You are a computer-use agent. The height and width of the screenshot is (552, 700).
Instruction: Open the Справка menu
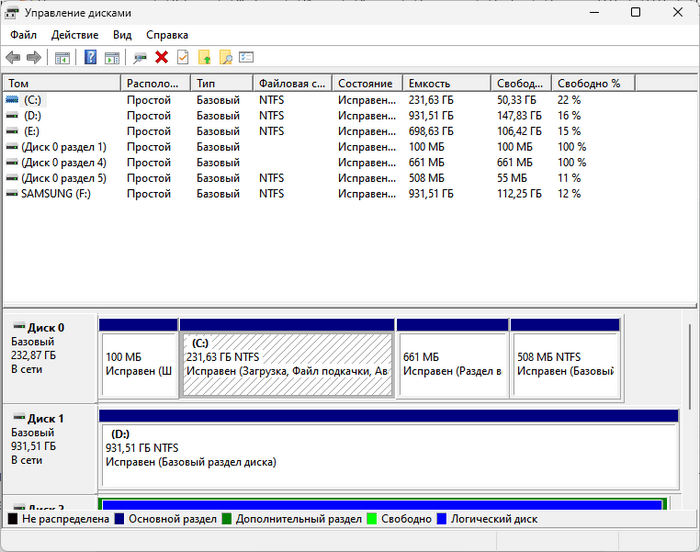tap(166, 35)
